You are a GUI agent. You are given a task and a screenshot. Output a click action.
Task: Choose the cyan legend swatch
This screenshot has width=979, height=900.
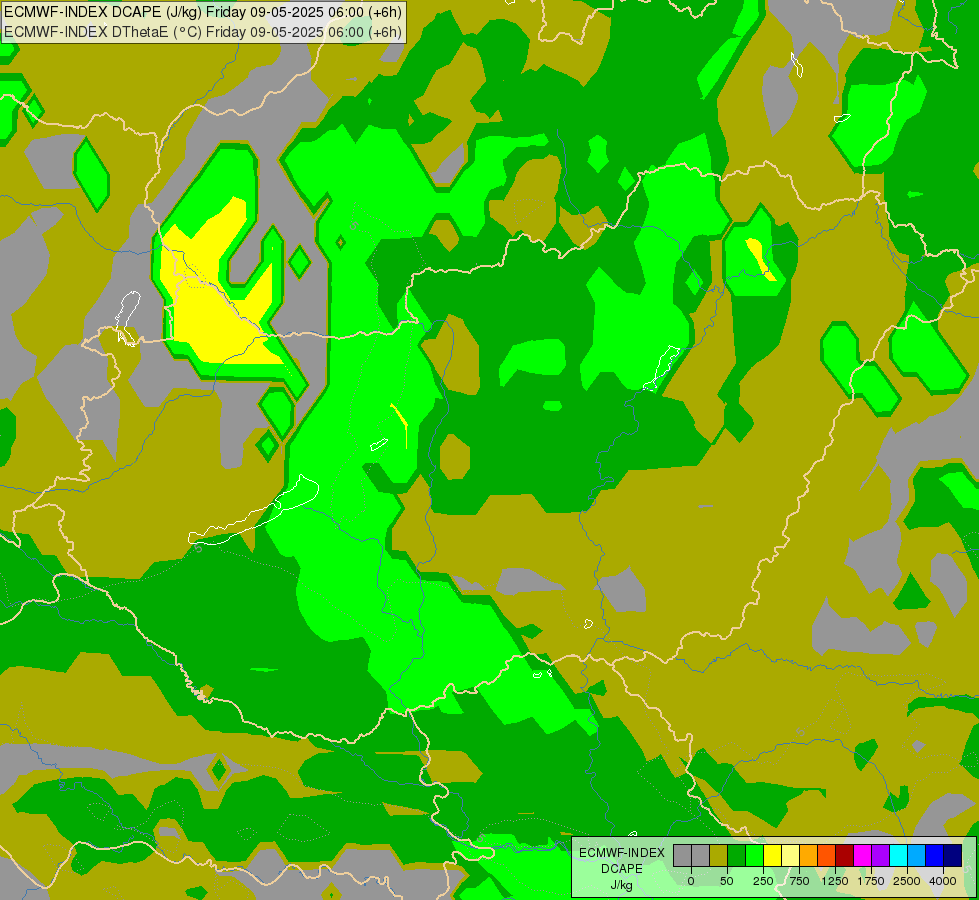[x=898, y=856]
